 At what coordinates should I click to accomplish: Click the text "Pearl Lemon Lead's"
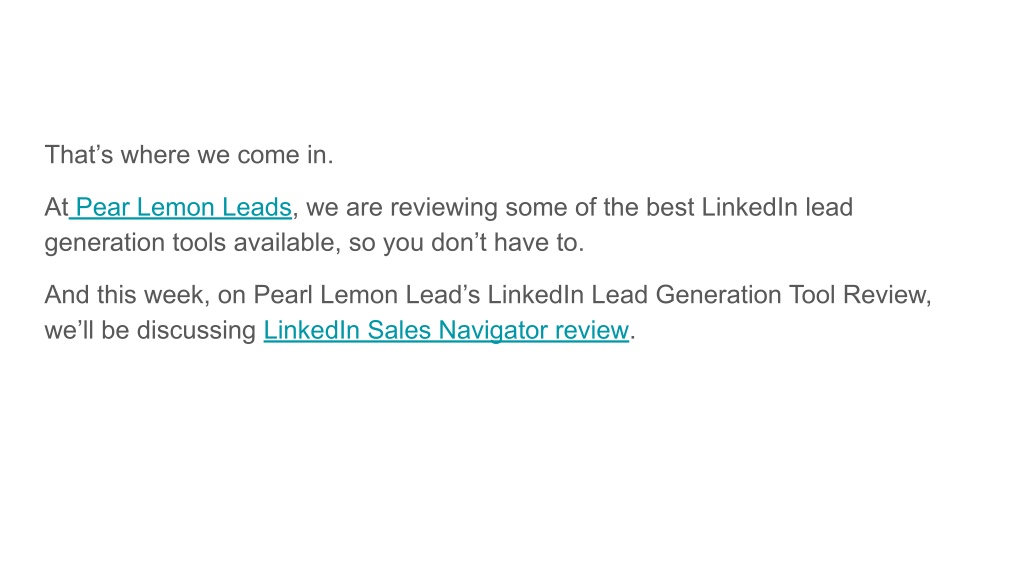pyautogui.click(x=366, y=295)
